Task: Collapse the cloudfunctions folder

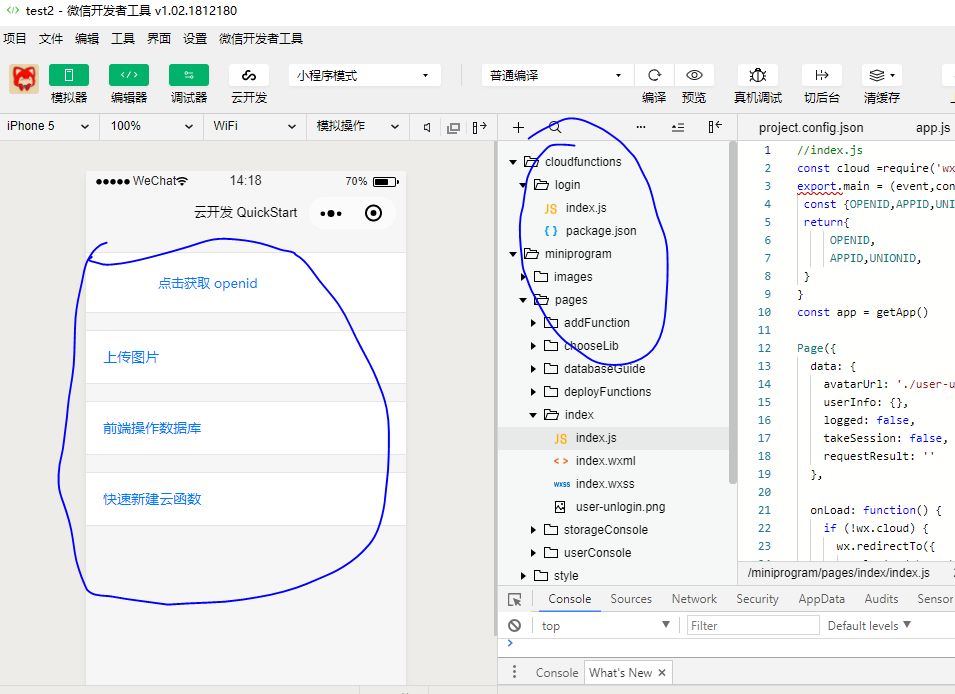Action: [513, 162]
